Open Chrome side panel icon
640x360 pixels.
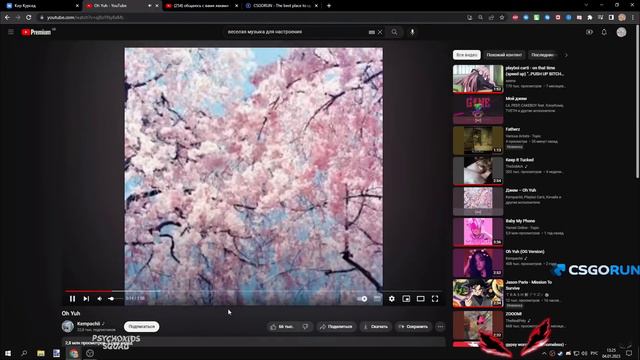point(611,18)
